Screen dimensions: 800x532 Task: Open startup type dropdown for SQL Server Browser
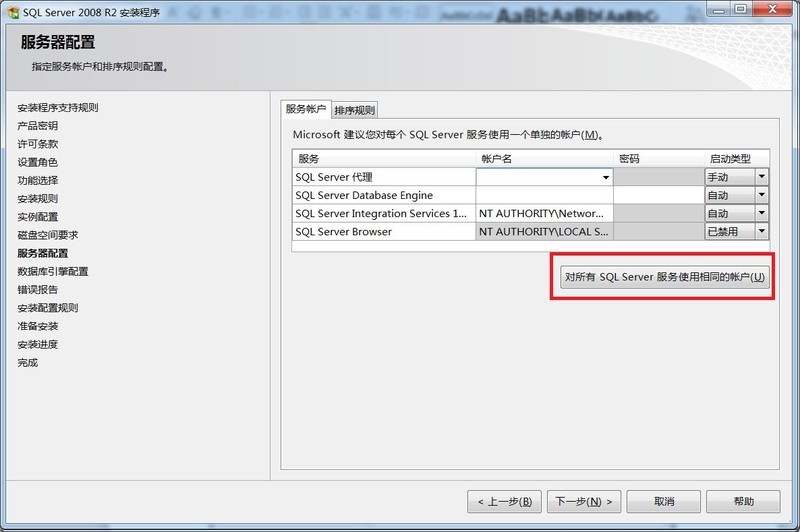[x=761, y=231]
